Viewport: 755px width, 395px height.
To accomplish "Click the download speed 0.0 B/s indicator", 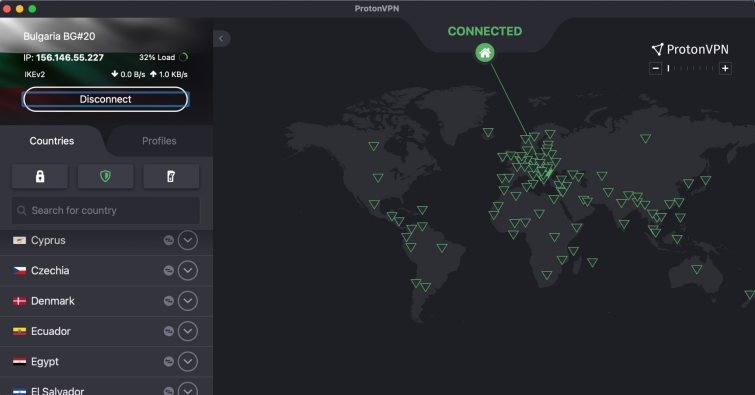I will 128,74.
